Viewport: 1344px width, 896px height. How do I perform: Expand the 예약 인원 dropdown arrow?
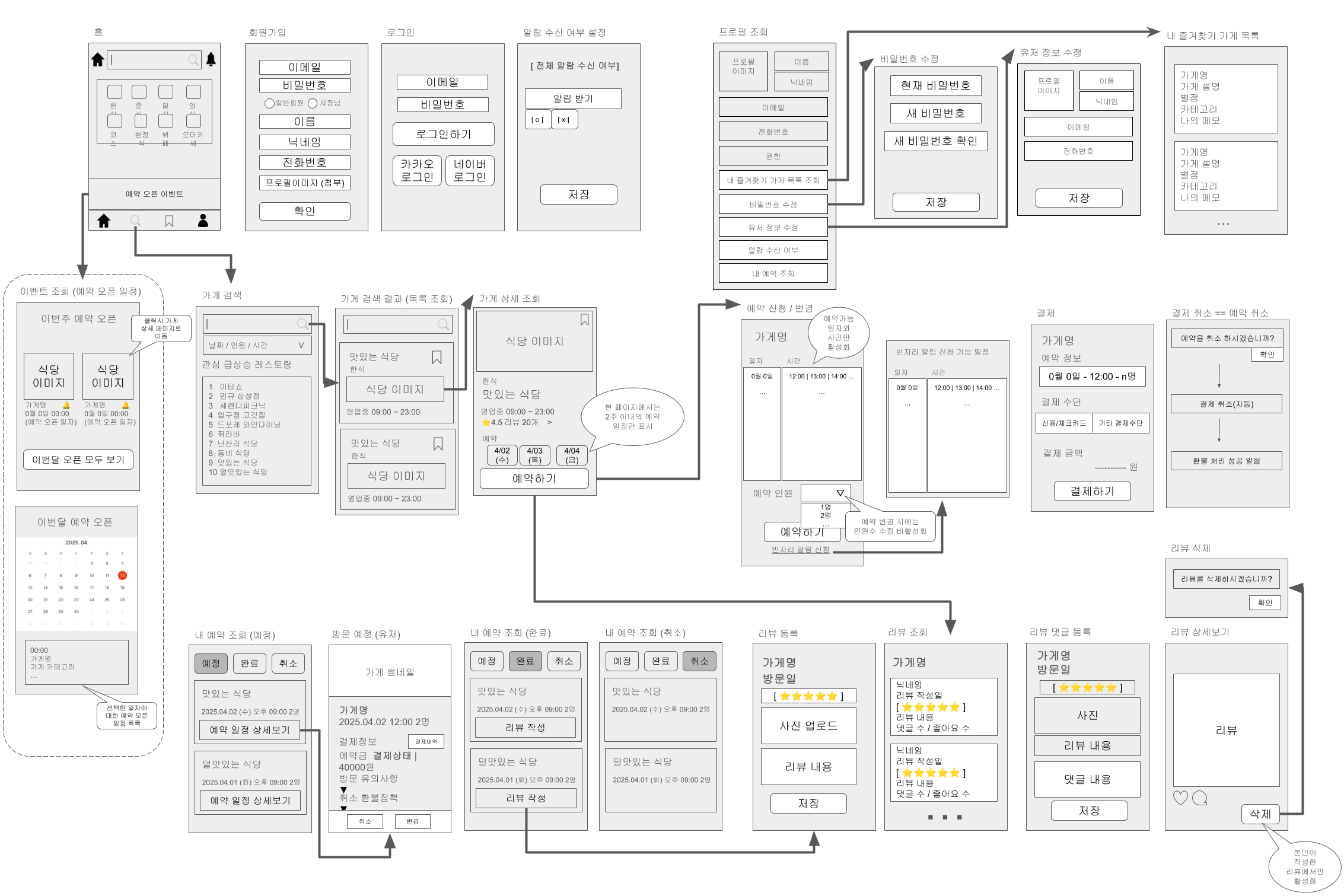[840, 493]
